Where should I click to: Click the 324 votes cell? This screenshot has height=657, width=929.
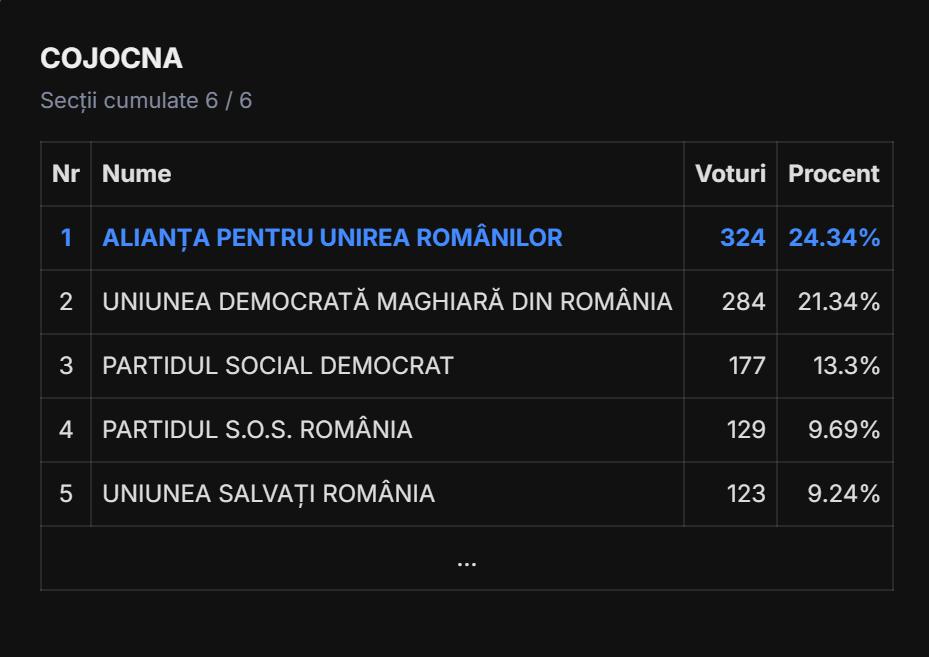[x=742, y=238]
